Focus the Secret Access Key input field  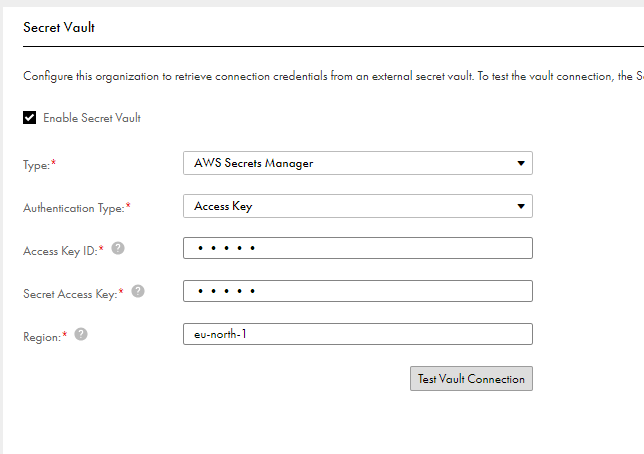pyautogui.click(x=358, y=291)
